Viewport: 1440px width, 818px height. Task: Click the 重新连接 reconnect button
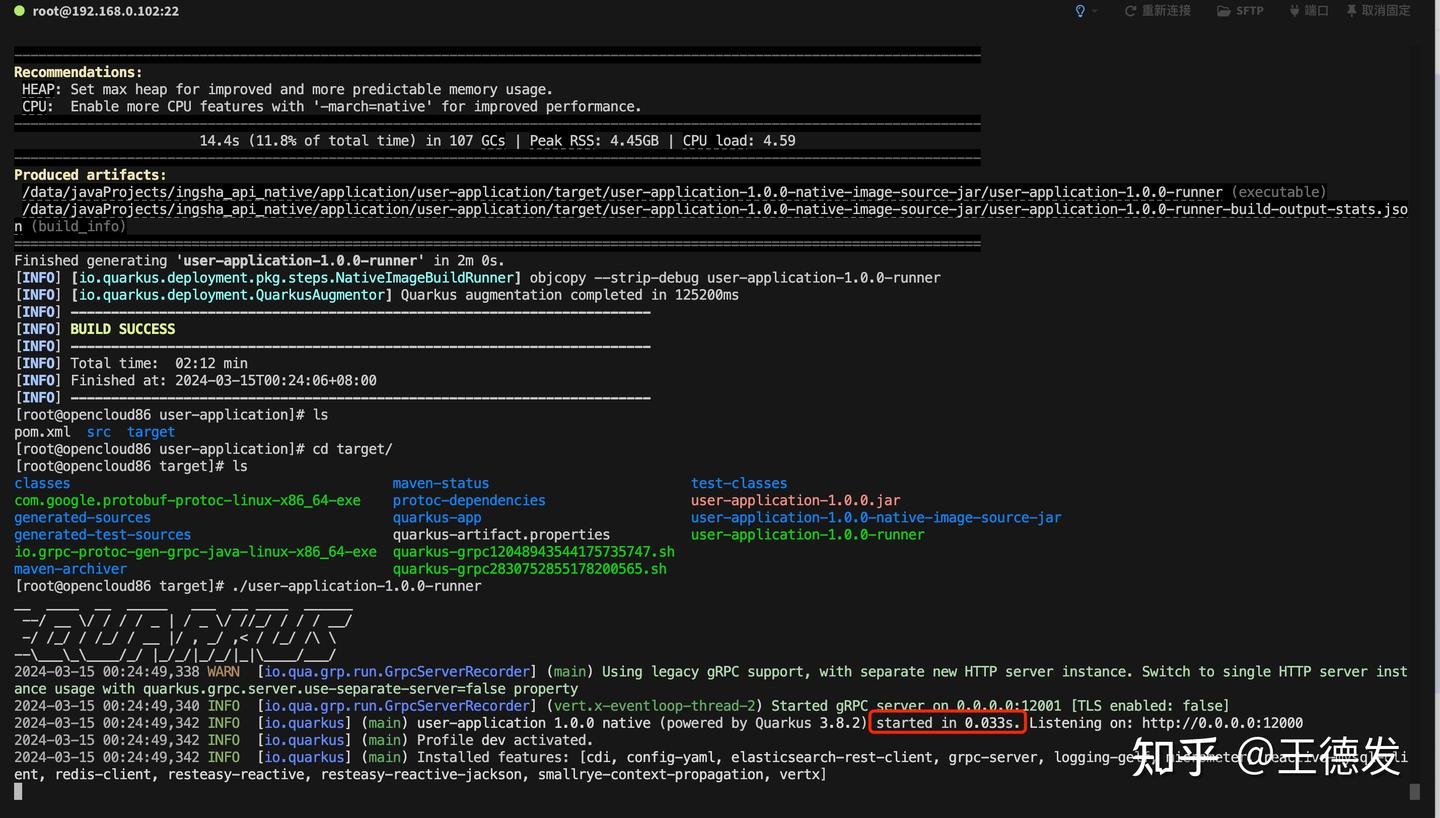tap(1165, 11)
